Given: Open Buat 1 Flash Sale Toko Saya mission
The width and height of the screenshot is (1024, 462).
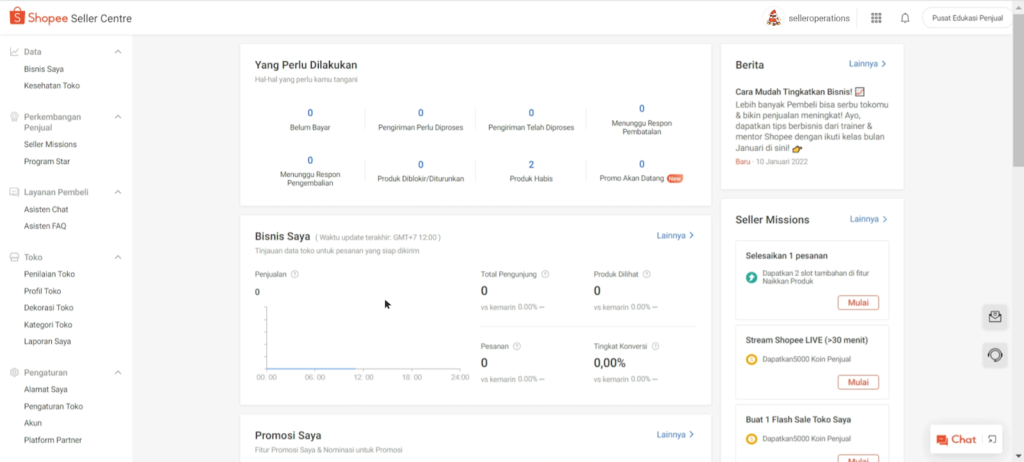Looking at the screenshot, I should pos(798,420).
